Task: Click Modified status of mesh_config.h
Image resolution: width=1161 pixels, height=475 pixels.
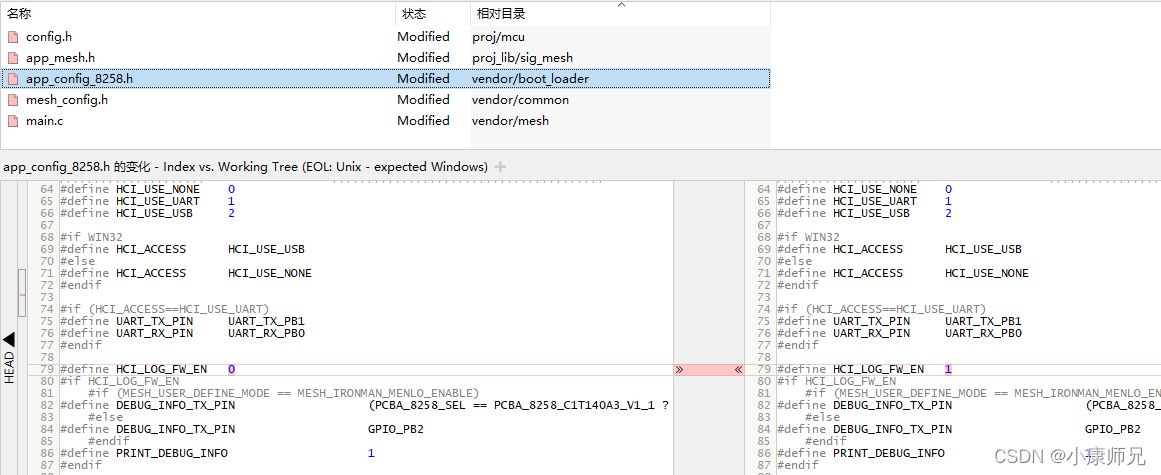Action: [x=423, y=99]
